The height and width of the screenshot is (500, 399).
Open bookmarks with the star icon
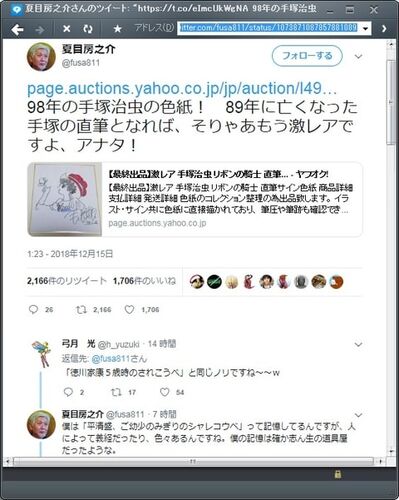[117, 29]
